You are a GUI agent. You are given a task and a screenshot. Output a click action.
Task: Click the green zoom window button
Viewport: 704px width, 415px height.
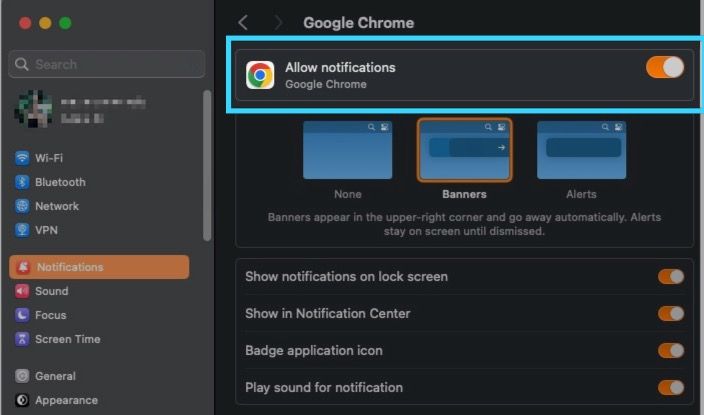[x=65, y=23]
